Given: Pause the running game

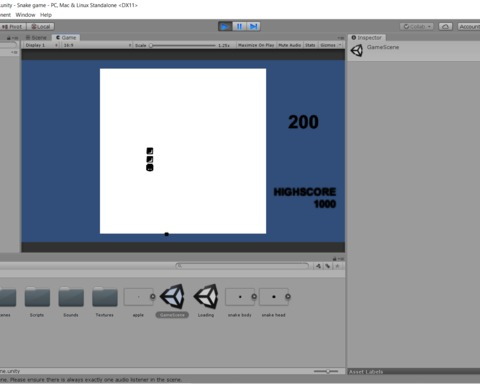Looking at the screenshot, I should tap(239, 26).
